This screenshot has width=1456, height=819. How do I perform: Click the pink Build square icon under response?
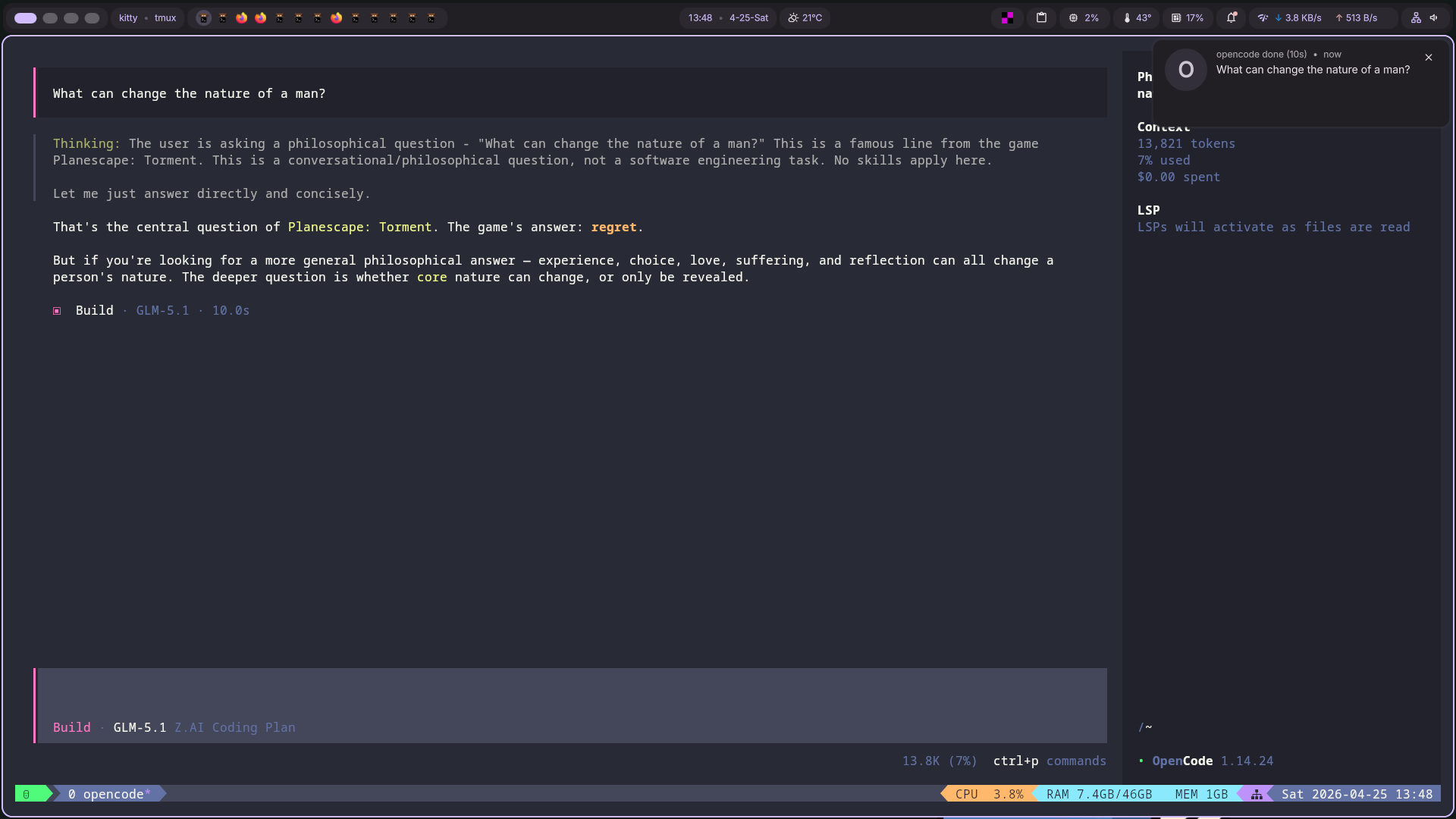tap(57, 311)
